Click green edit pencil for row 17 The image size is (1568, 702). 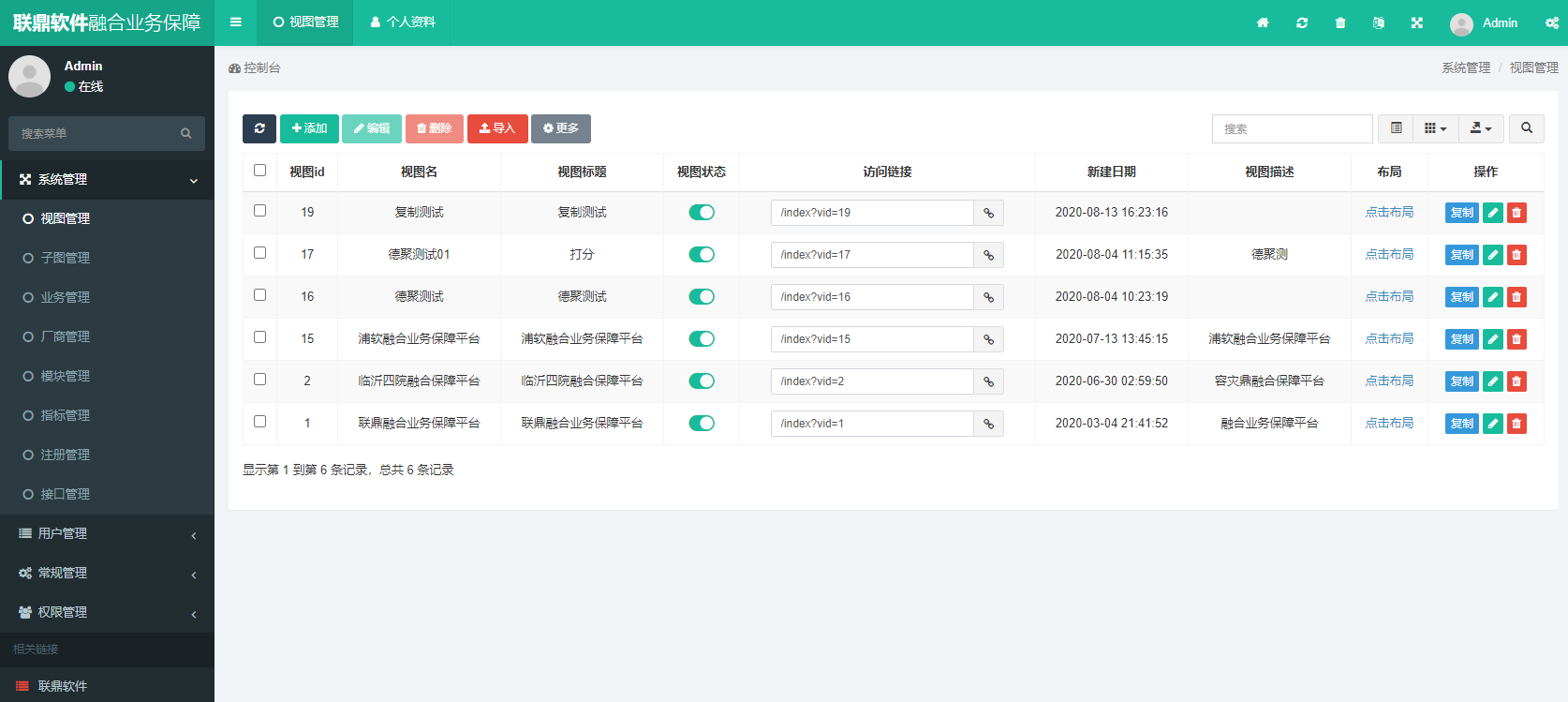(x=1493, y=255)
